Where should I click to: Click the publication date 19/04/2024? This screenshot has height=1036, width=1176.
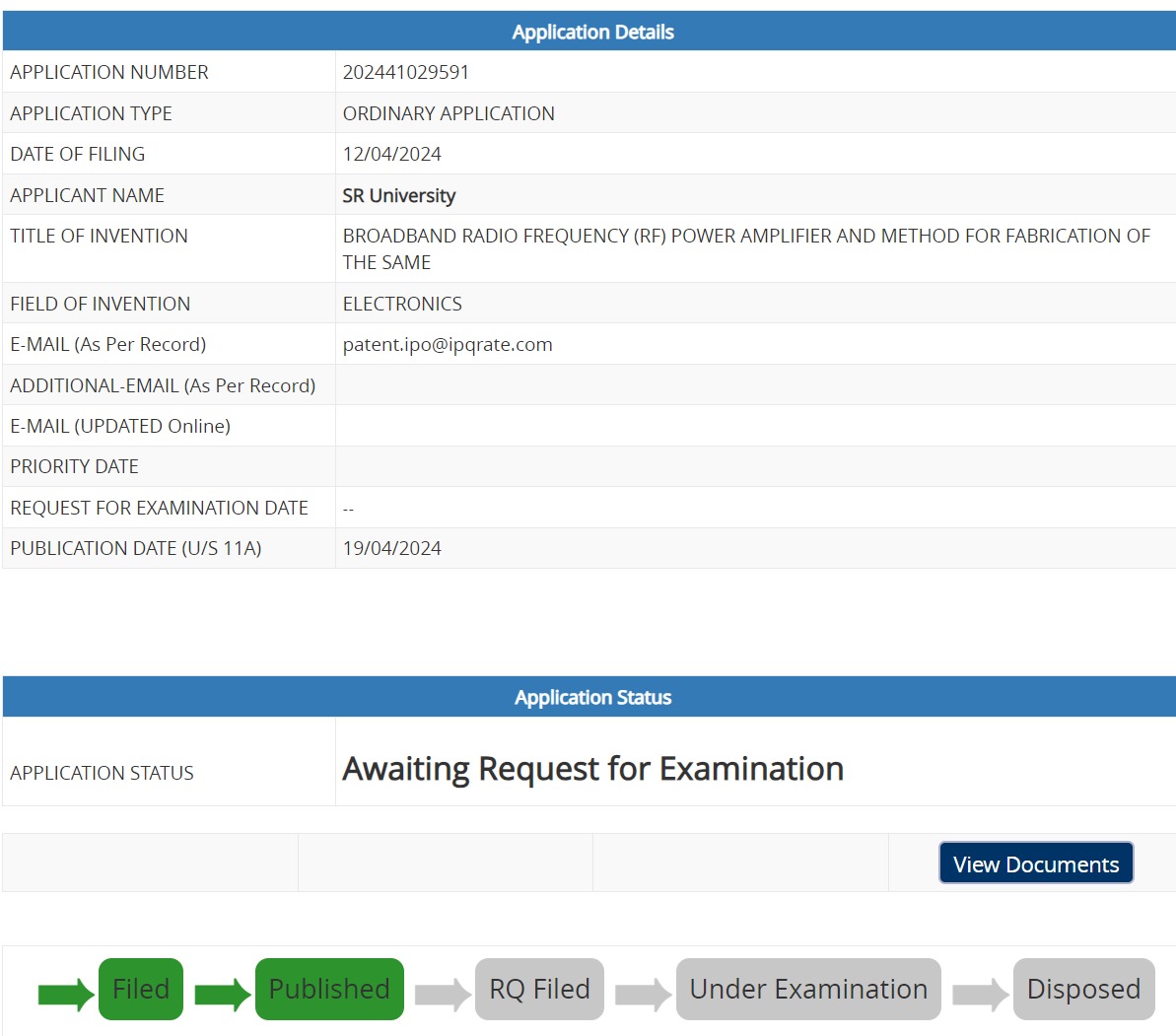point(392,548)
